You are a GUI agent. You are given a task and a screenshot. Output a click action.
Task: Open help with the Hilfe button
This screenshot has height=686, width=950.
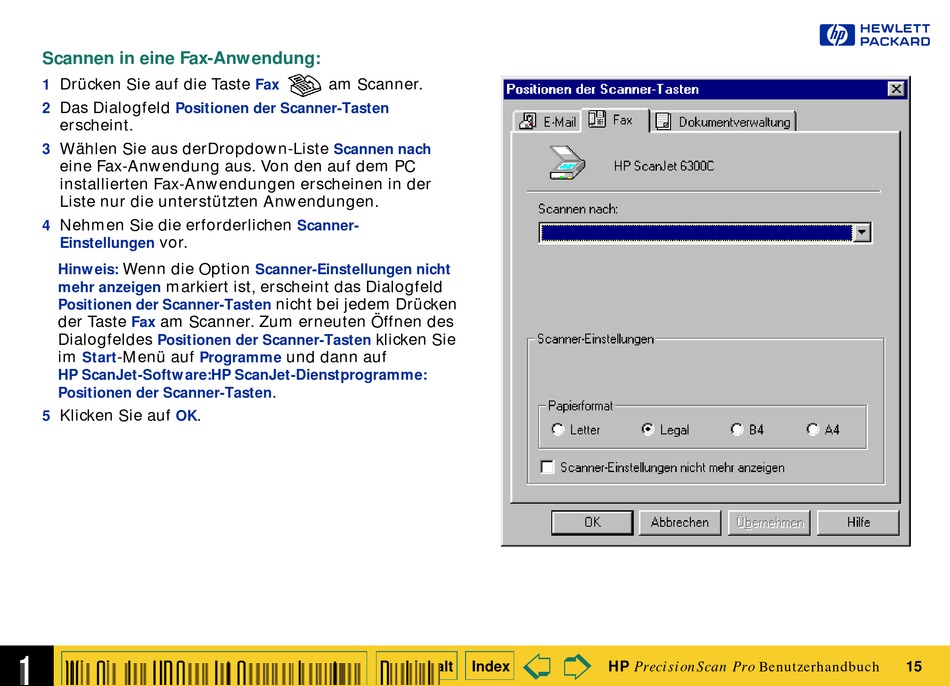pos(858,522)
